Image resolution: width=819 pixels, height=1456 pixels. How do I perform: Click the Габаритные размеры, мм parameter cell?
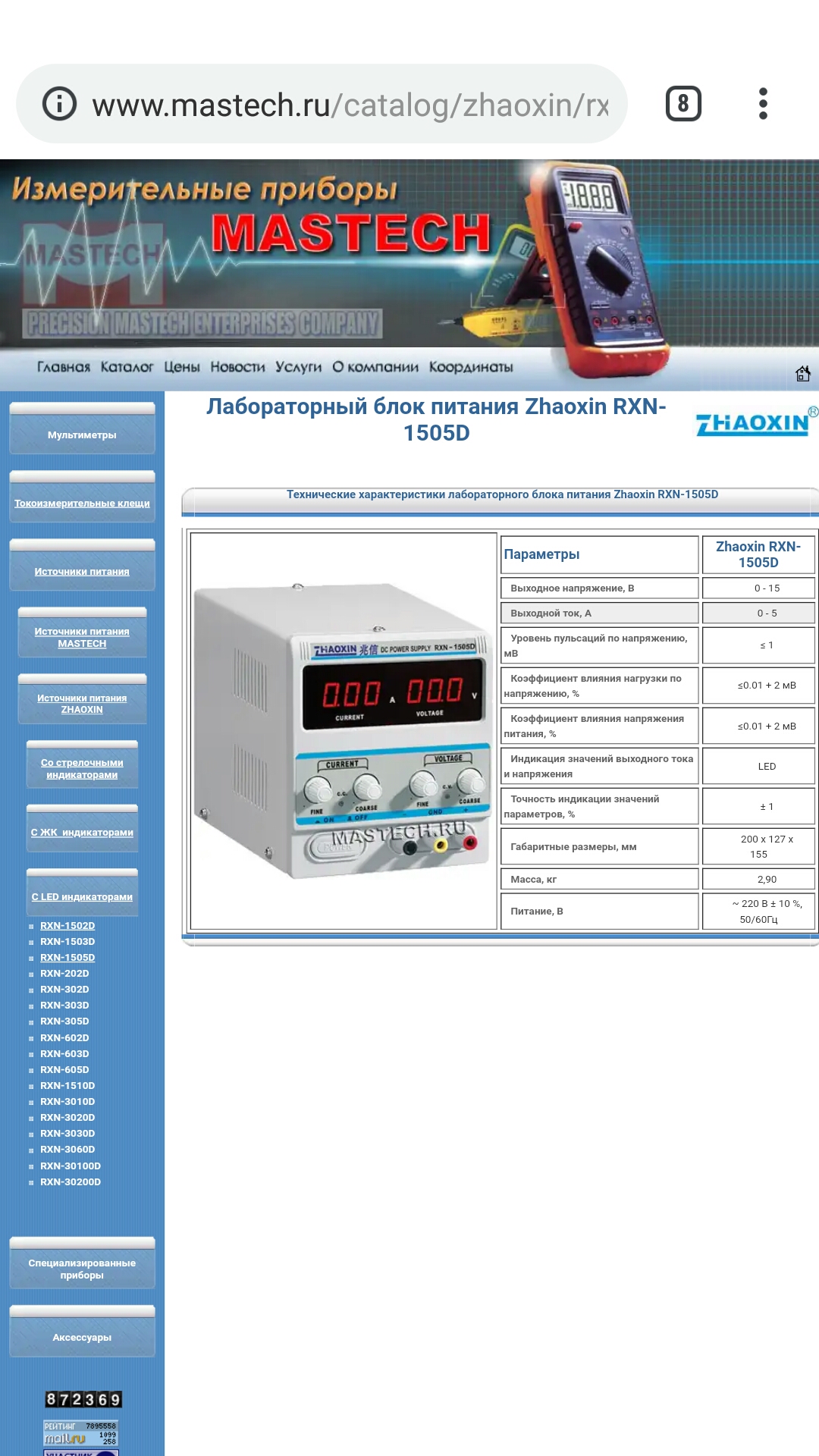point(599,846)
